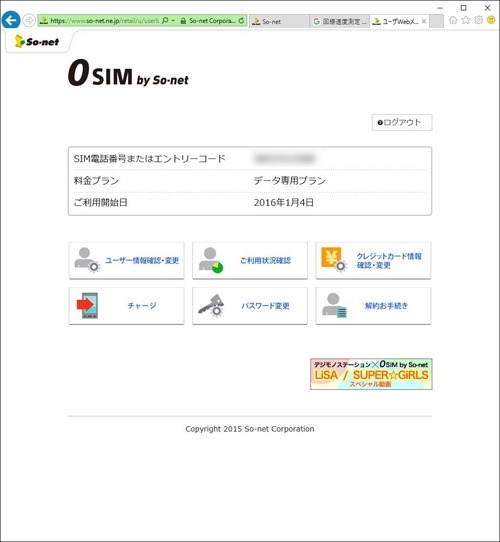The image size is (500, 542).
Task: Switch to the So-net tab
Action: [279, 21]
